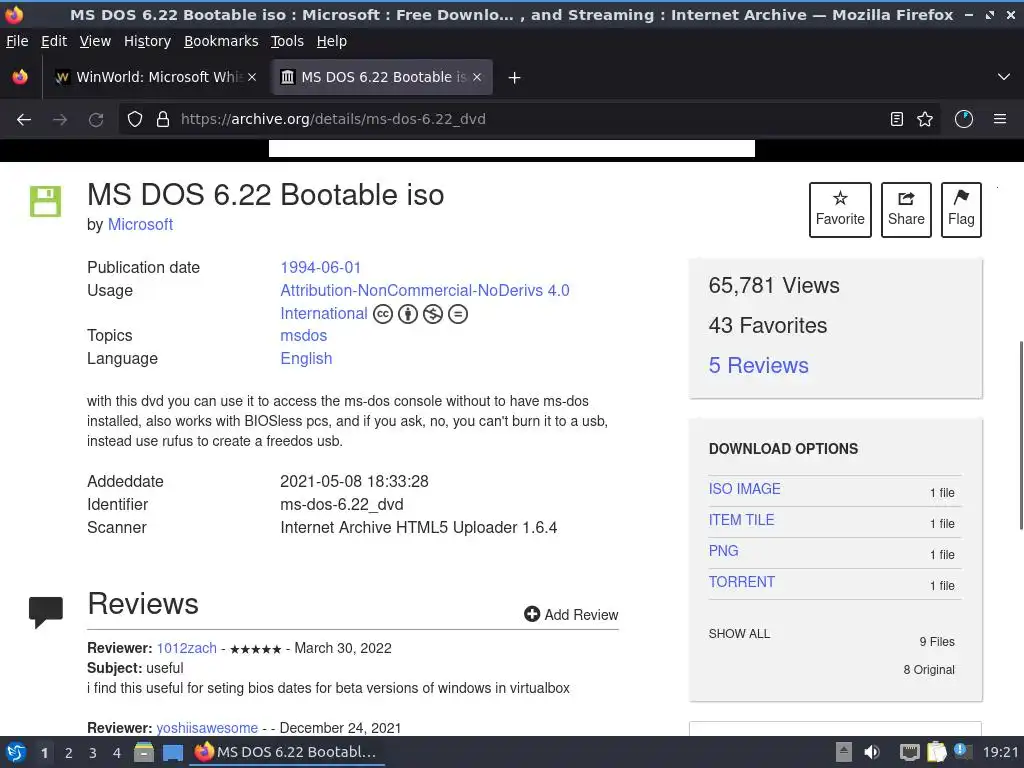1024x768 pixels.
Task: Click the padlock site info icon
Action: point(163,120)
